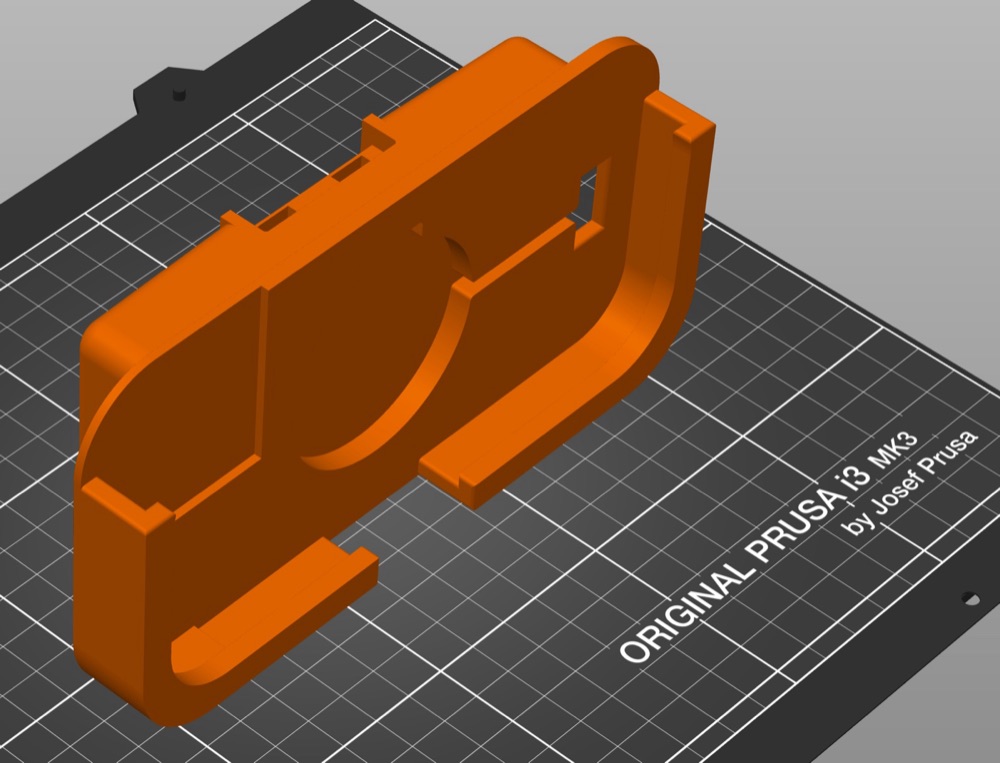Click the screw hole on the bed's right edge
The width and height of the screenshot is (1000, 763).
pos(971,598)
